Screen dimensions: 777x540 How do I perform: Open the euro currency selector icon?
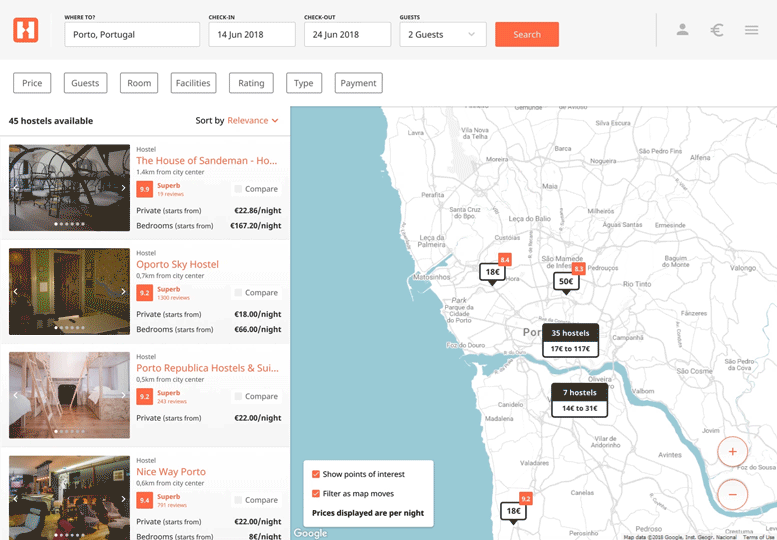click(717, 30)
